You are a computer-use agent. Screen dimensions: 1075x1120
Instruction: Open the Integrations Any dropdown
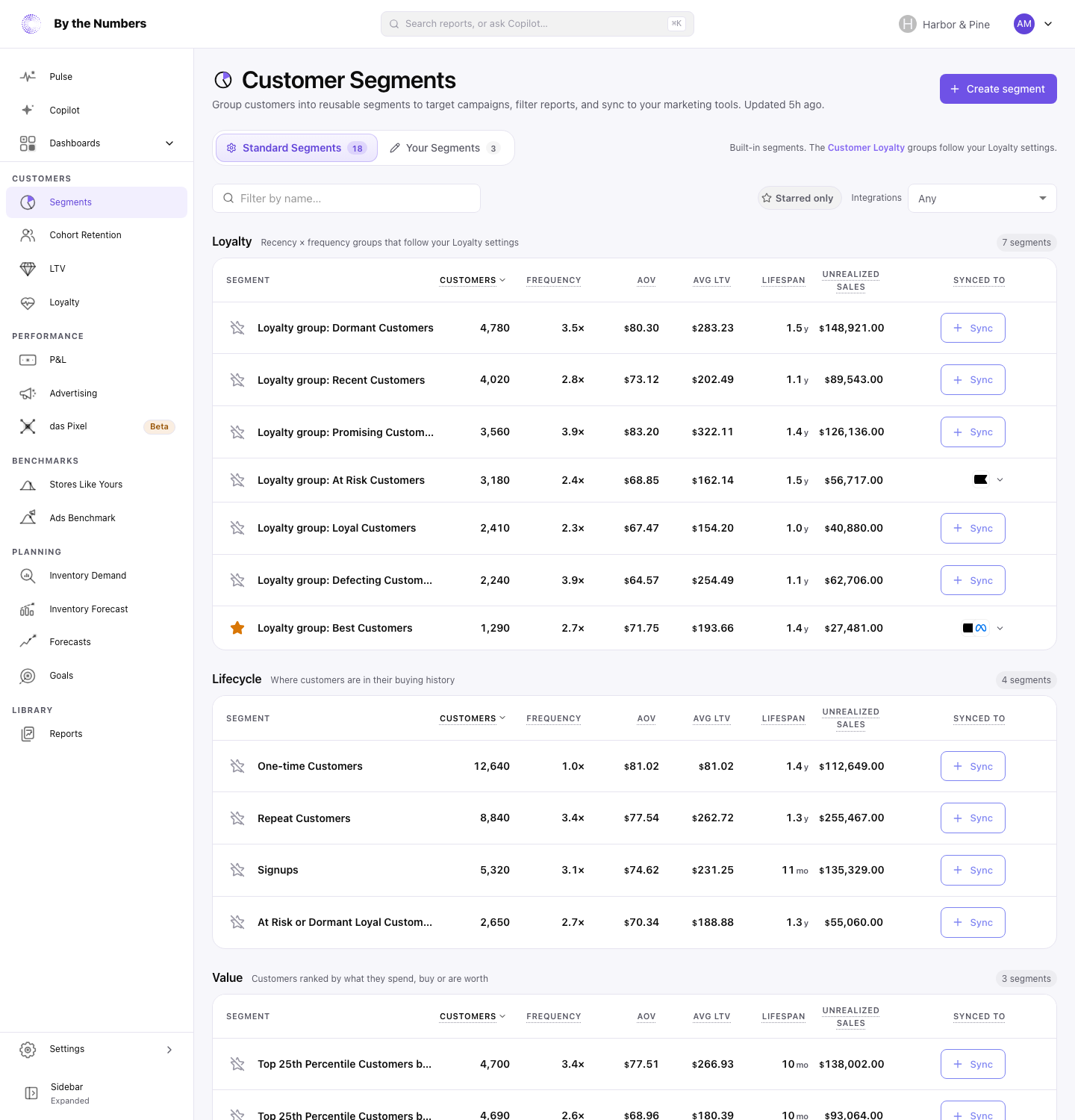pos(982,199)
